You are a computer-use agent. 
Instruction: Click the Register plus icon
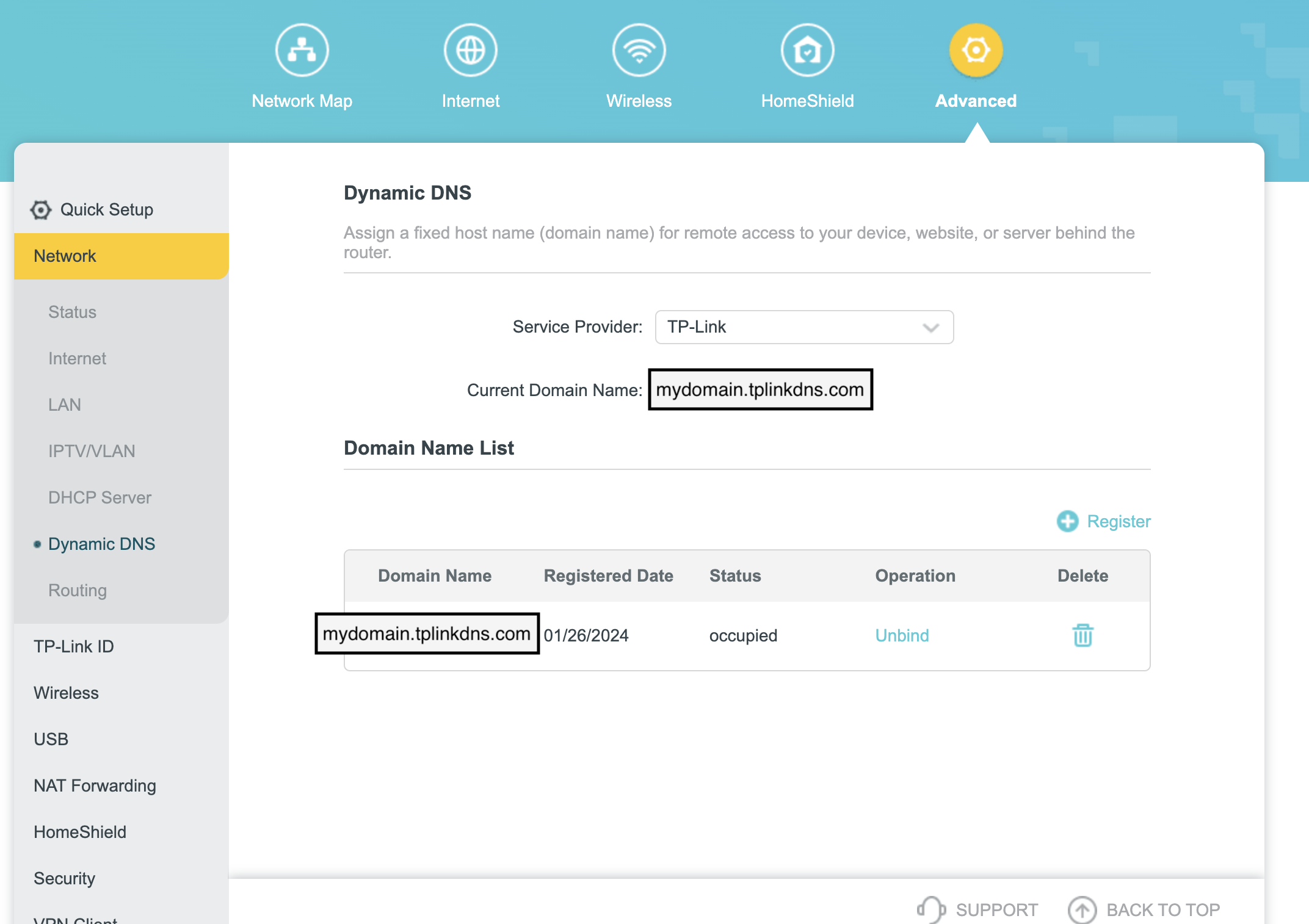click(1067, 521)
